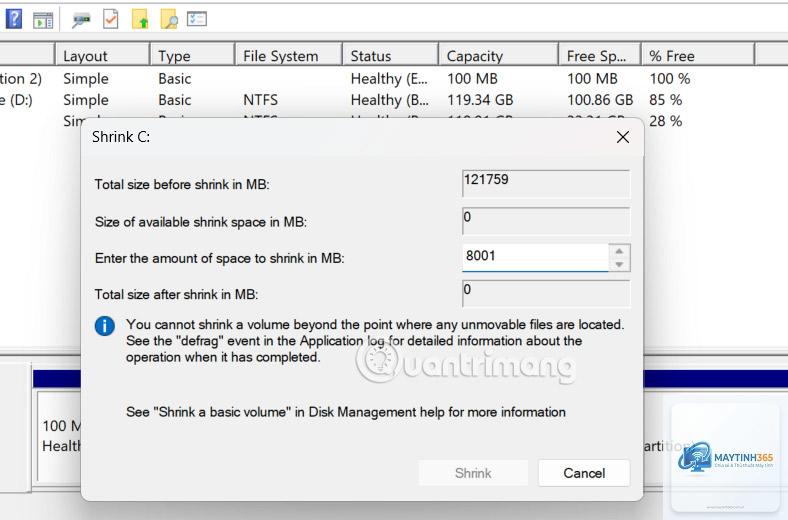Click the 100 MB partition block in disk map
Image resolution: width=788 pixels, height=520 pixels.
click(x=59, y=436)
